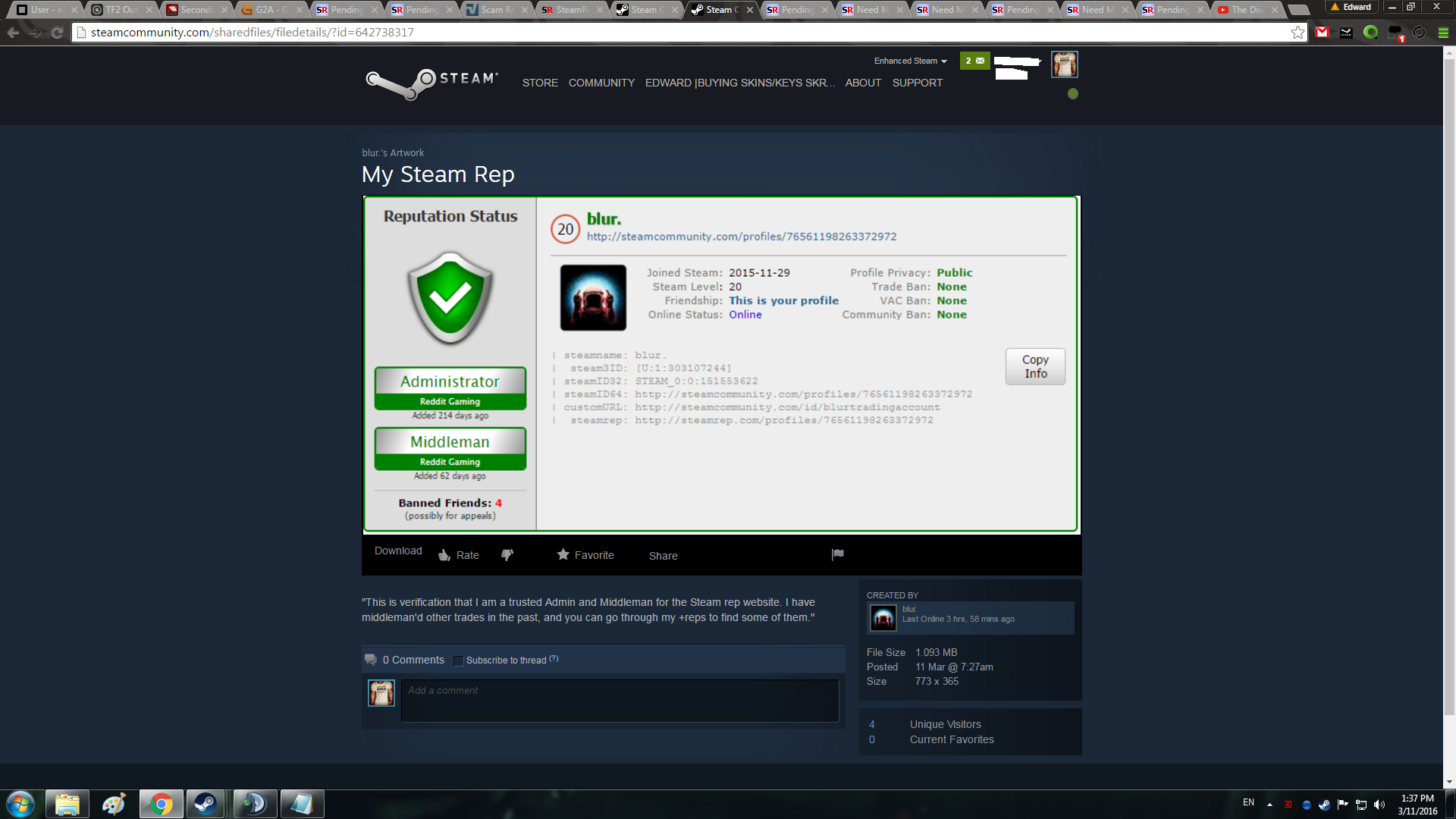Image resolution: width=1456 pixels, height=819 pixels.
Task: Click the thumbs up Rate icon
Action: 444,556
